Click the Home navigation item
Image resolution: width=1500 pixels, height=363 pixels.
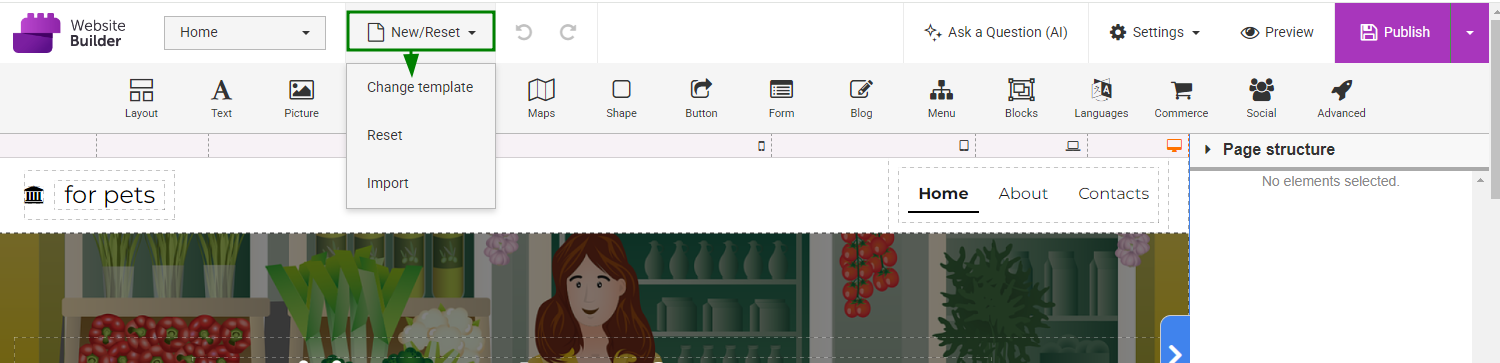[x=943, y=194]
